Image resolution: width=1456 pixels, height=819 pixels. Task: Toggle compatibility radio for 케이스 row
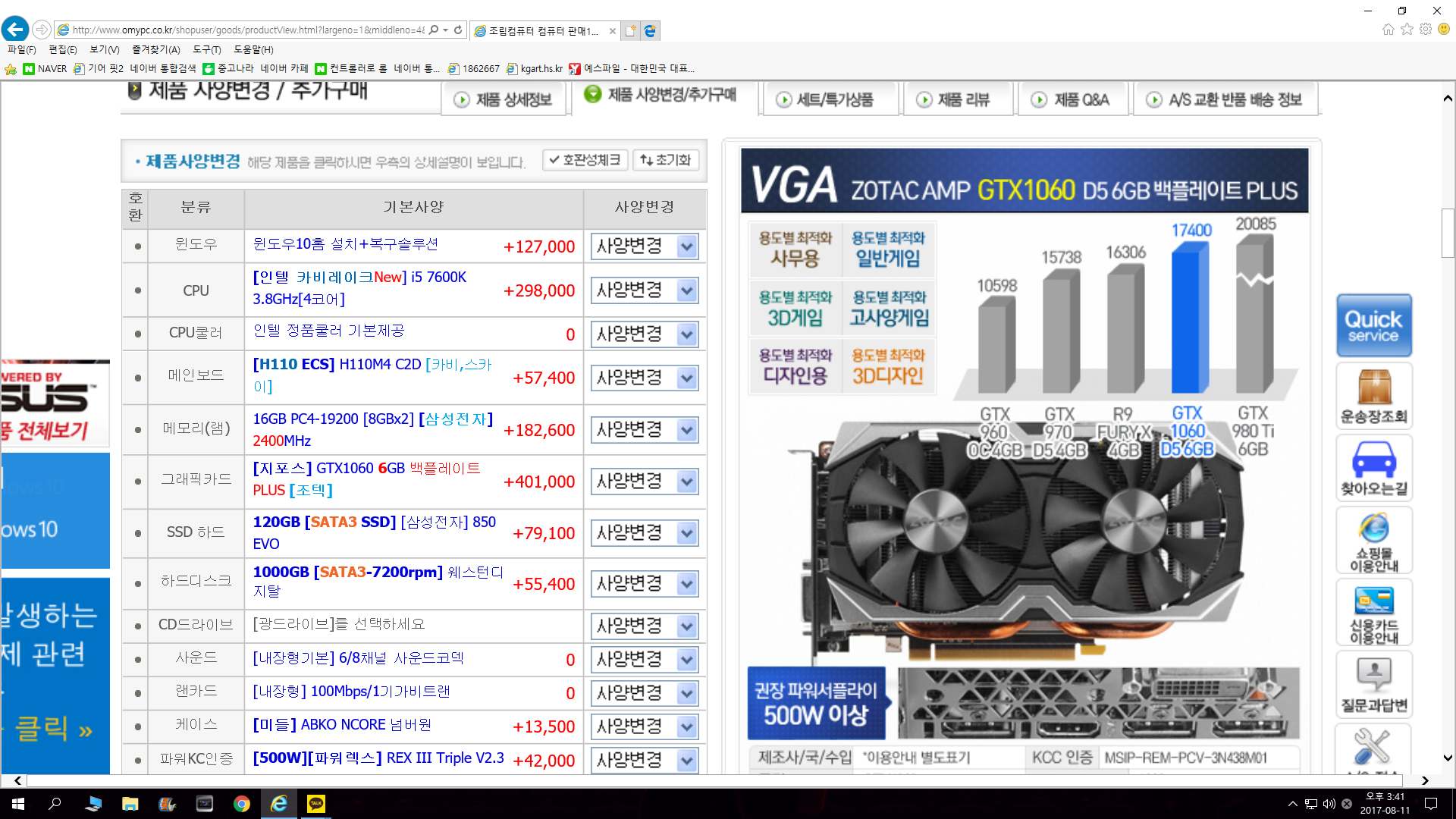(137, 726)
